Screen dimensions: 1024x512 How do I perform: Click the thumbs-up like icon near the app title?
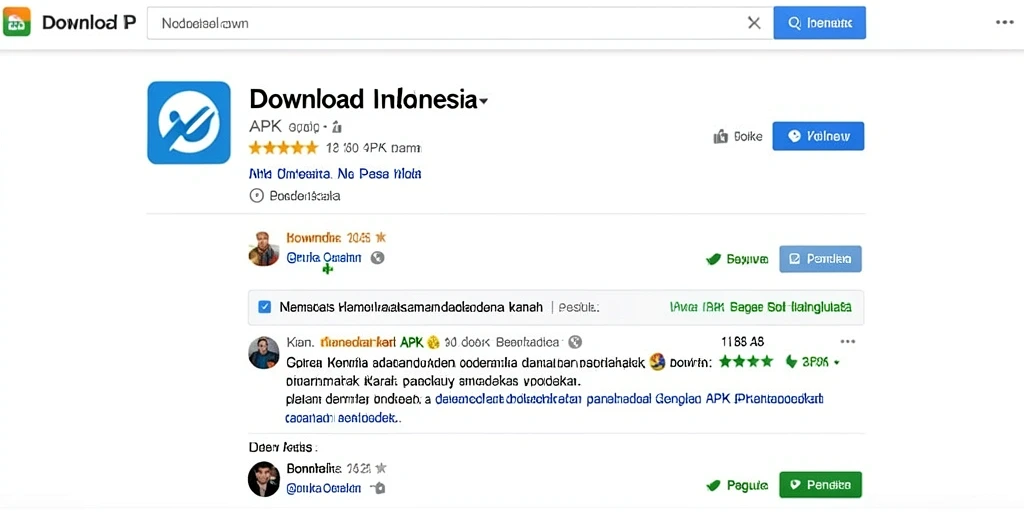pyautogui.click(x=720, y=136)
